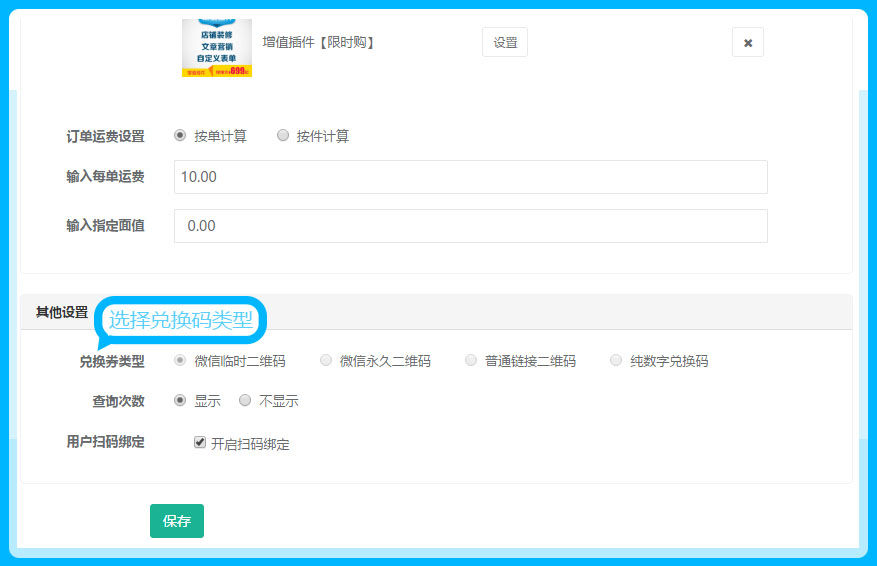Screen dimensions: 877x566
Task: Focus the 输入每单运费 field showing 10.00
Action: click(470, 177)
